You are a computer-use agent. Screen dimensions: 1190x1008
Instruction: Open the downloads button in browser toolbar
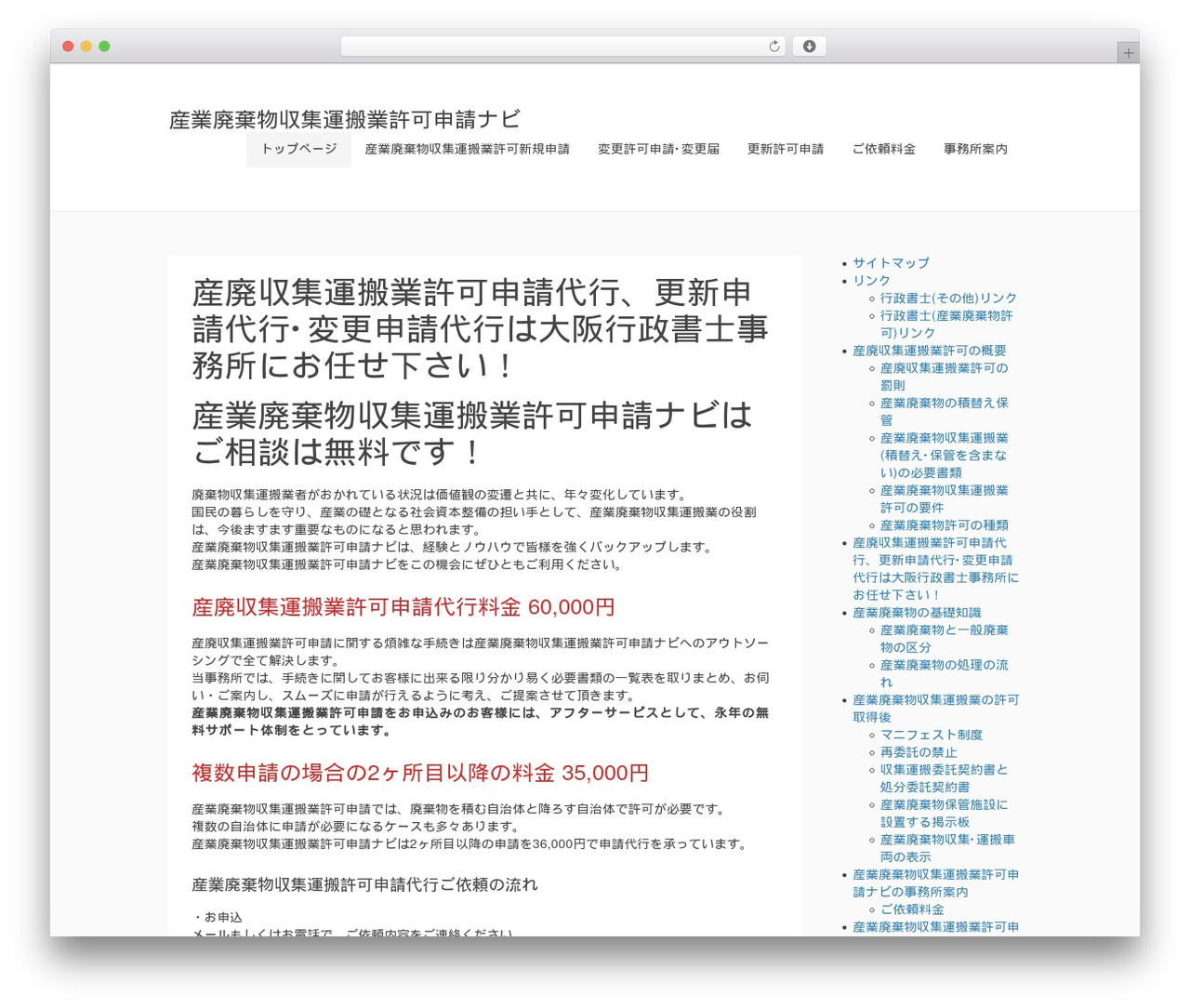coord(809,46)
